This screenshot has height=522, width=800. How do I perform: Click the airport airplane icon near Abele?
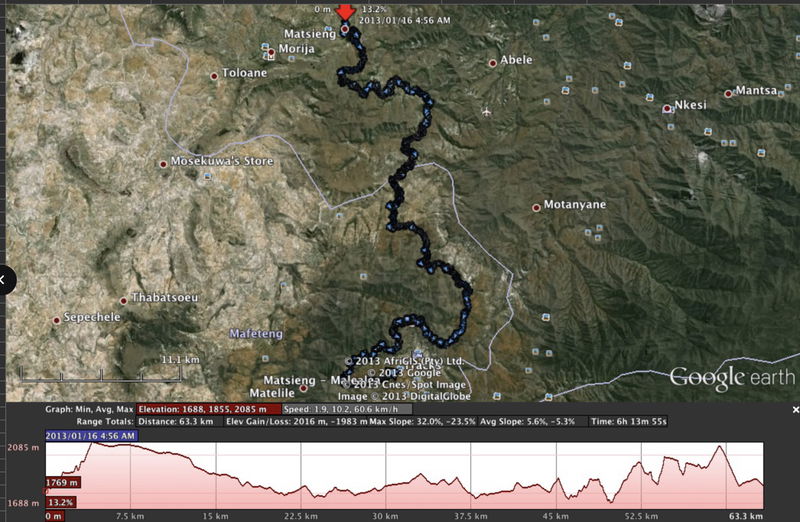tap(486, 111)
